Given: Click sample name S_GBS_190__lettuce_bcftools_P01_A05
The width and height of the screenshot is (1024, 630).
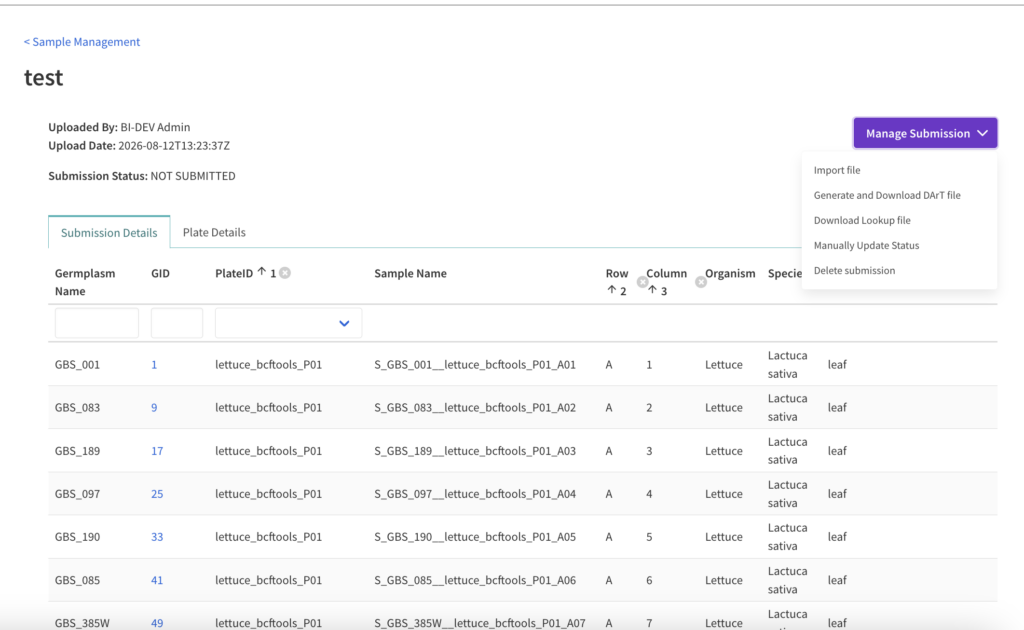Looking at the screenshot, I should (475, 537).
